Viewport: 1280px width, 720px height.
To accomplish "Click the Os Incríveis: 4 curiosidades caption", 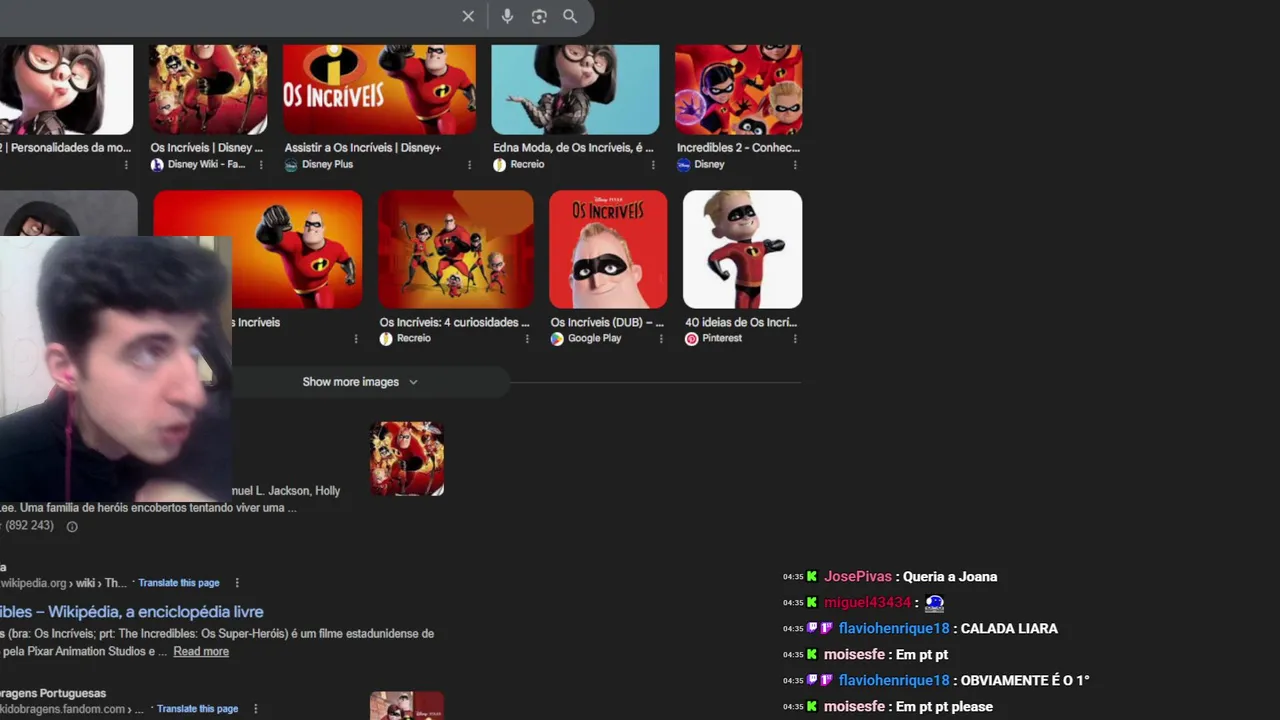I will pos(455,323).
